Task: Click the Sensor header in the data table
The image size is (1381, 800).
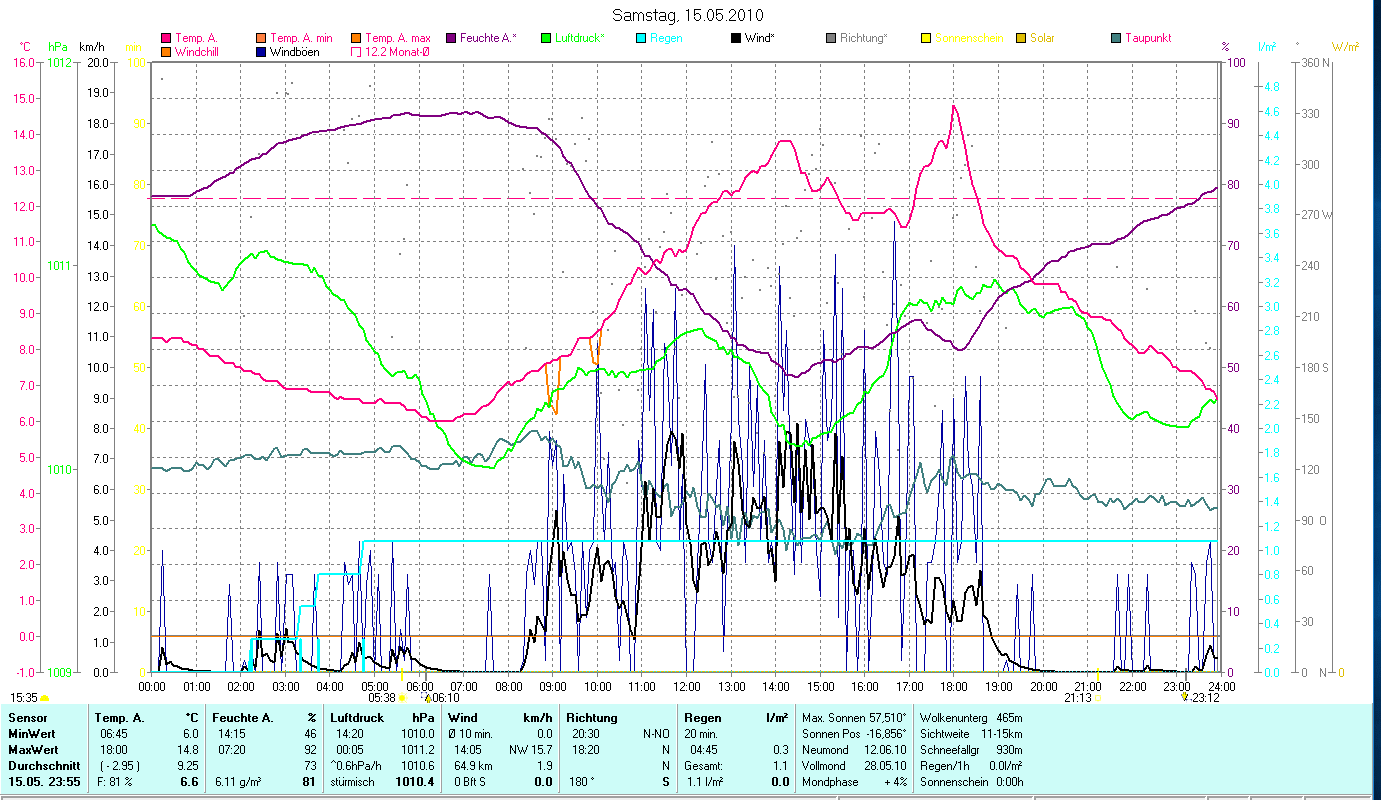Action: click(x=26, y=718)
